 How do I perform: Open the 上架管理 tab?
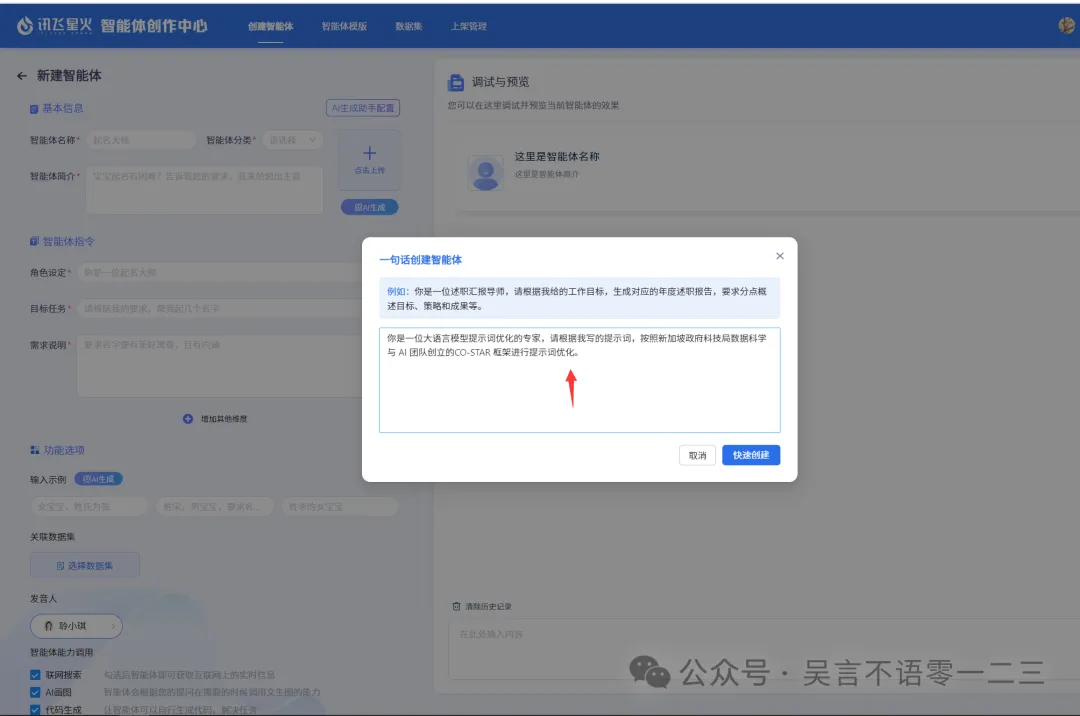(x=468, y=26)
